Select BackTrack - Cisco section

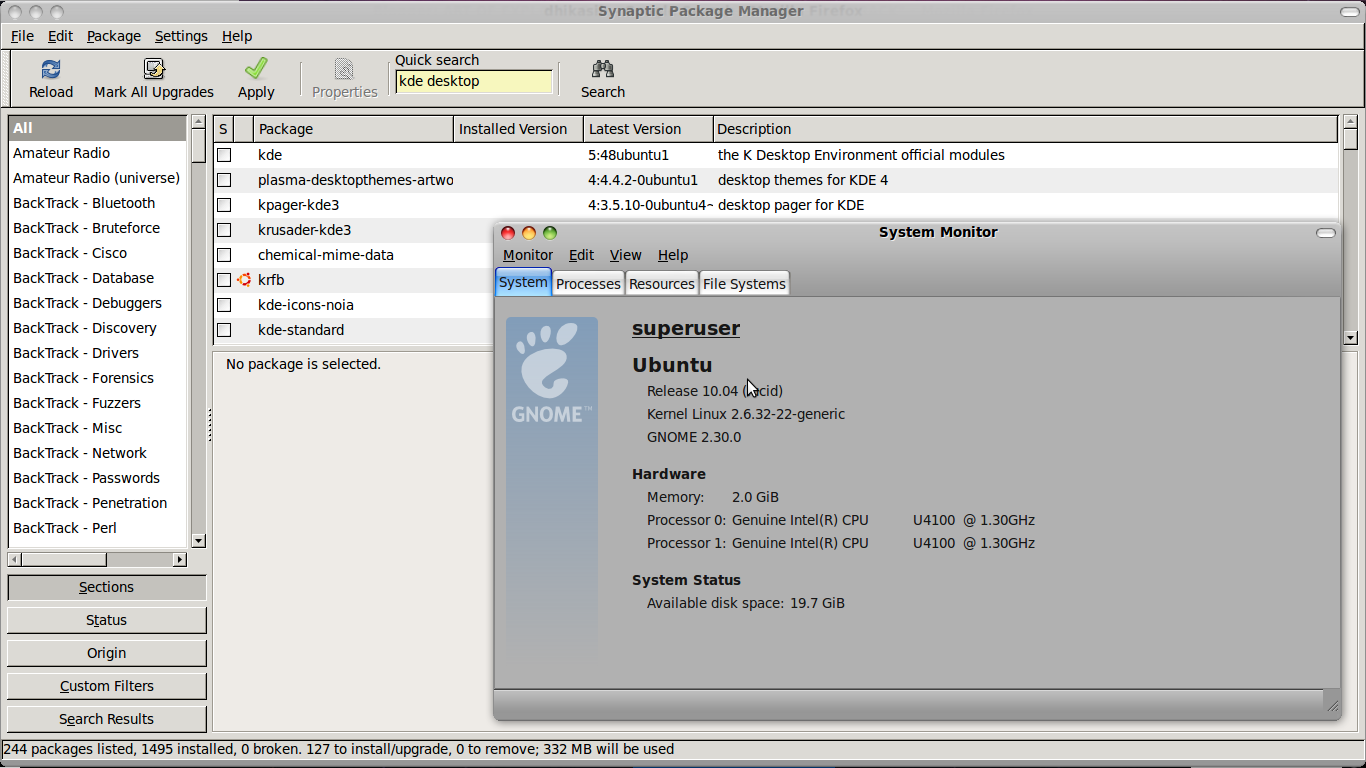(x=98, y=253)
